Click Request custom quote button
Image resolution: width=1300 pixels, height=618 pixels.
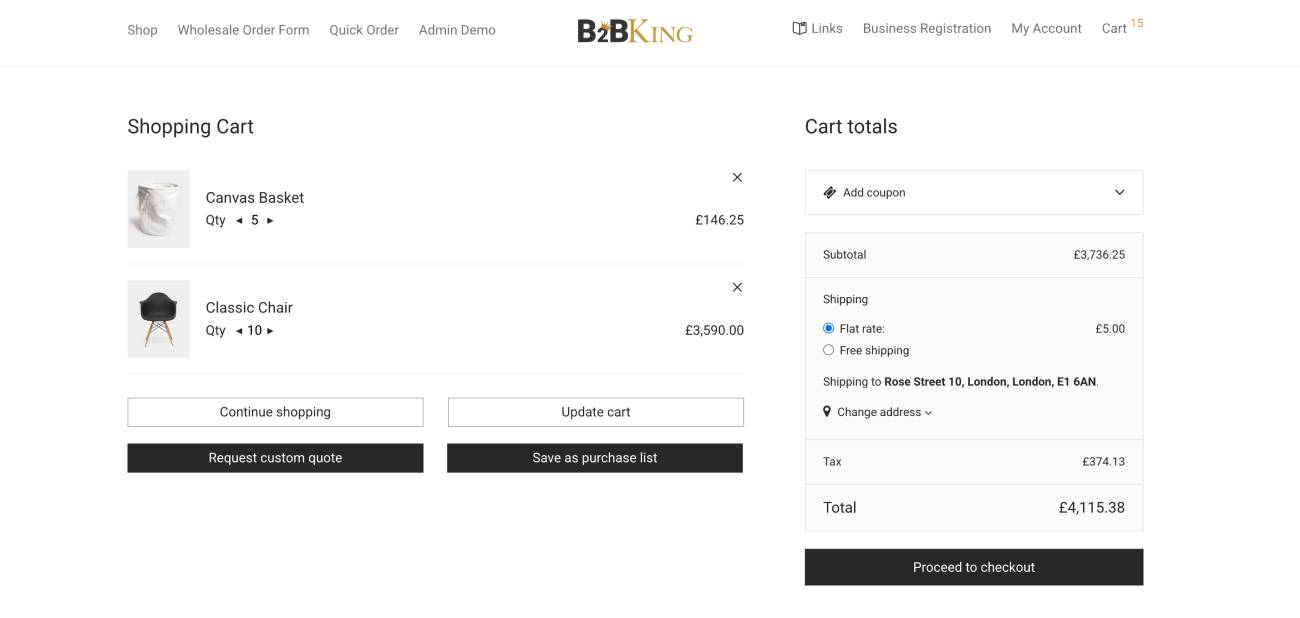(x=275, y=458)
